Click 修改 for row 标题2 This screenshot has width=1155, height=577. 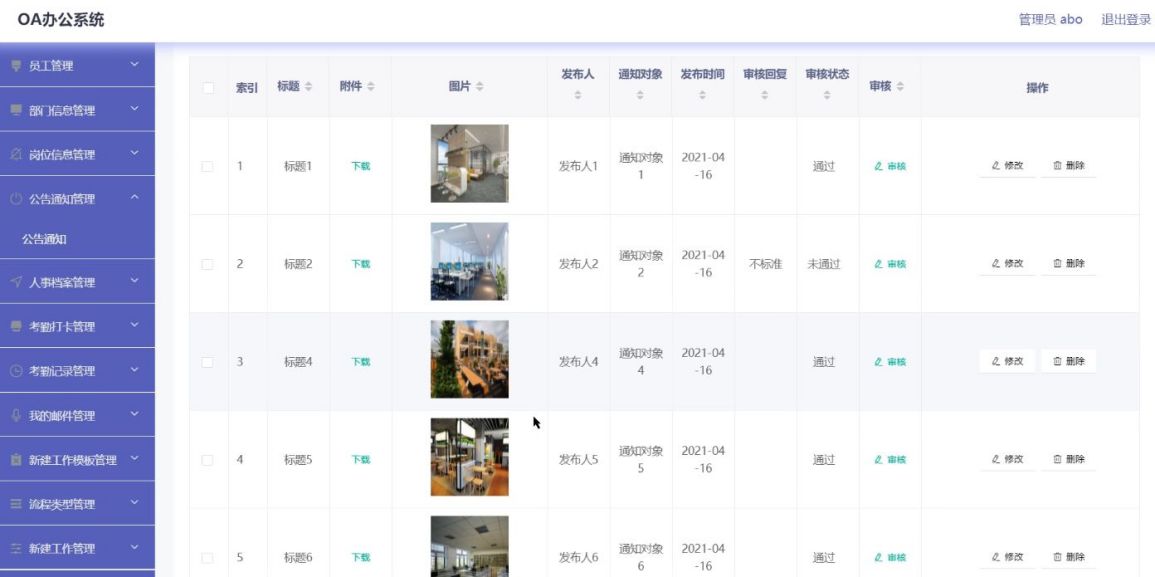(x=1007, y=263)
